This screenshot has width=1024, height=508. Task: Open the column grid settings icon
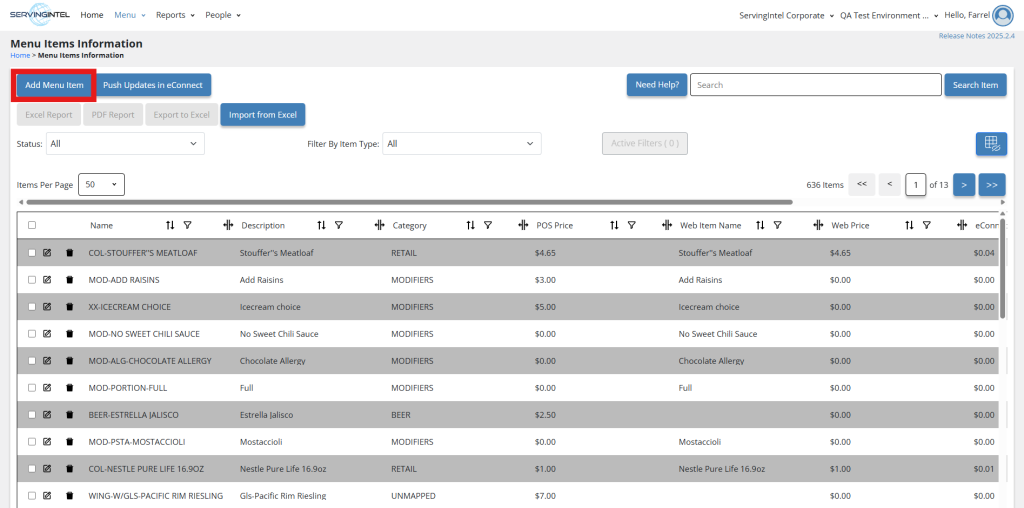point(991,144)
